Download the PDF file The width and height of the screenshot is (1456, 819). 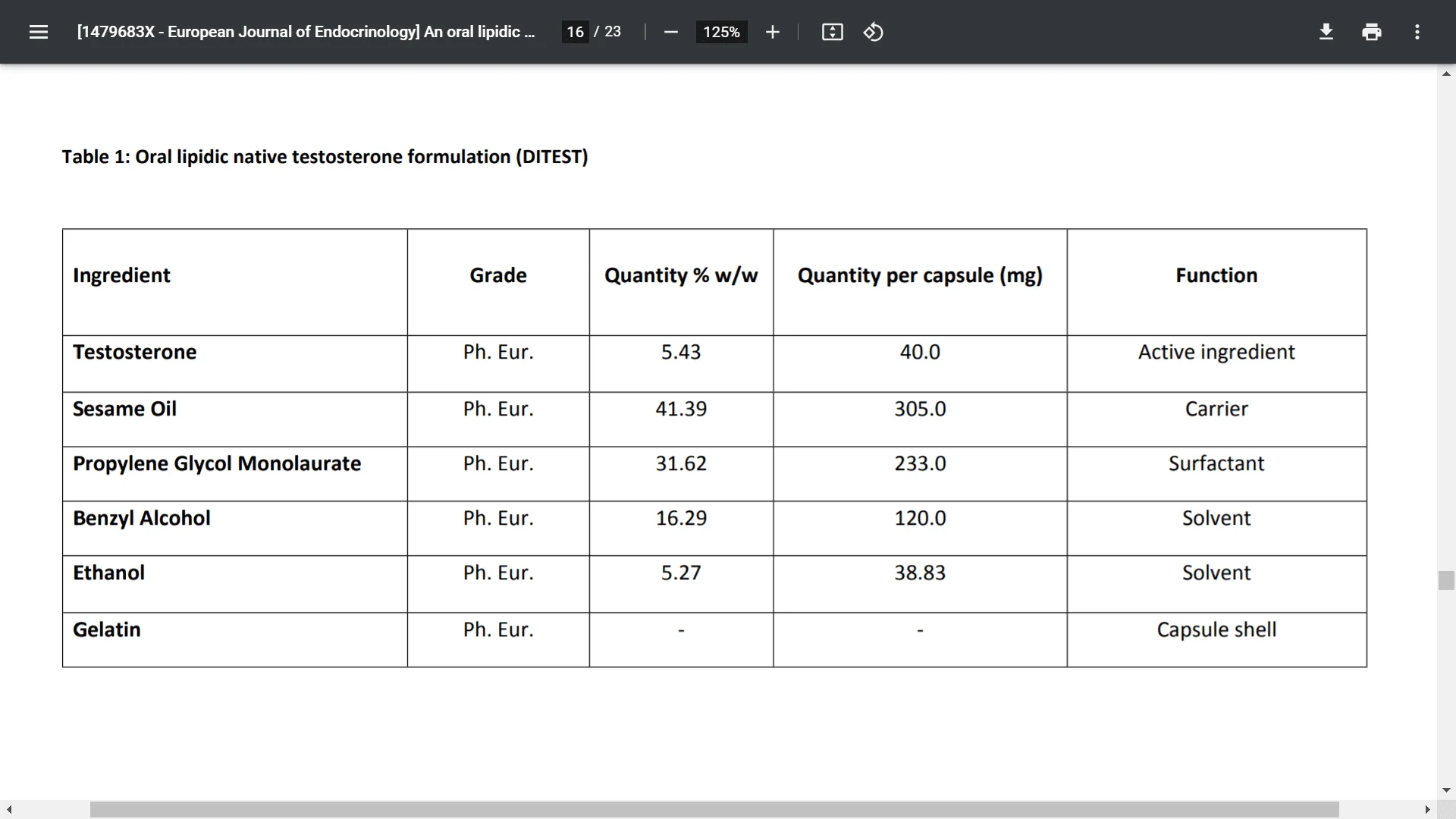pos(1326,32)
